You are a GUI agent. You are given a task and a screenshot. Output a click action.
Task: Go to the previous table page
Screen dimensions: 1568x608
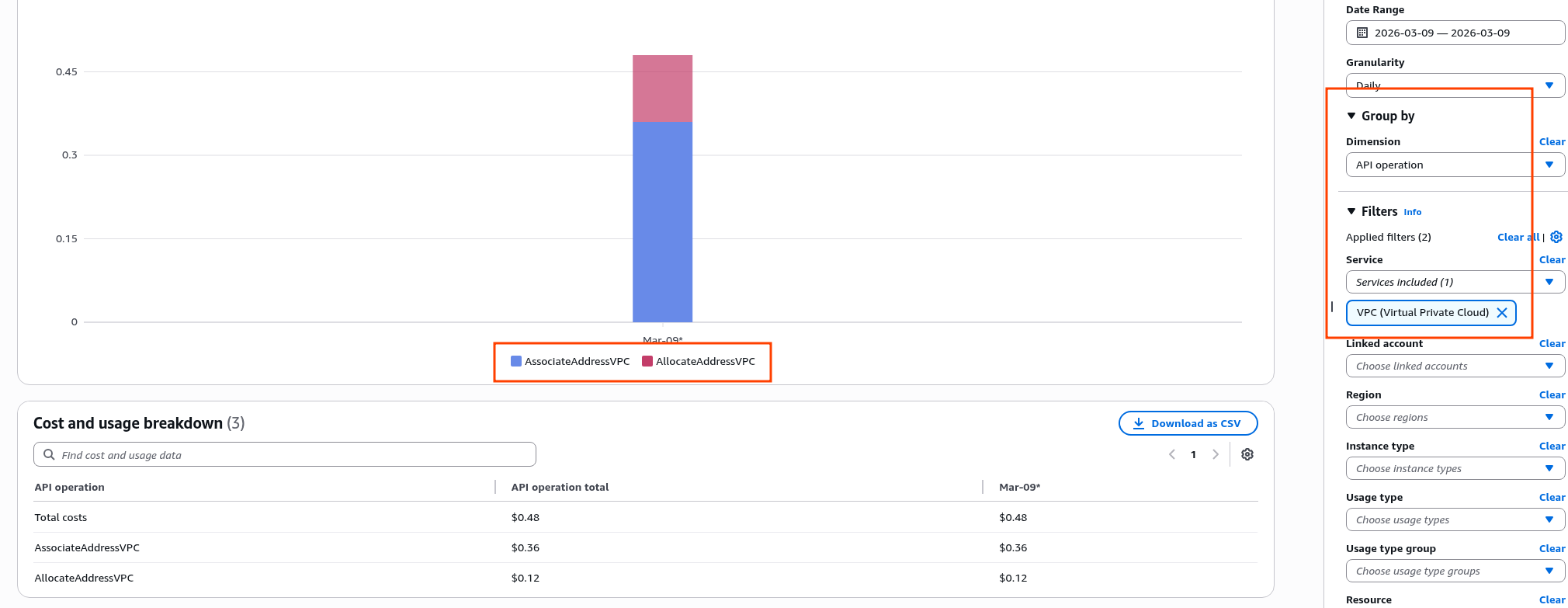[1172, 454]
